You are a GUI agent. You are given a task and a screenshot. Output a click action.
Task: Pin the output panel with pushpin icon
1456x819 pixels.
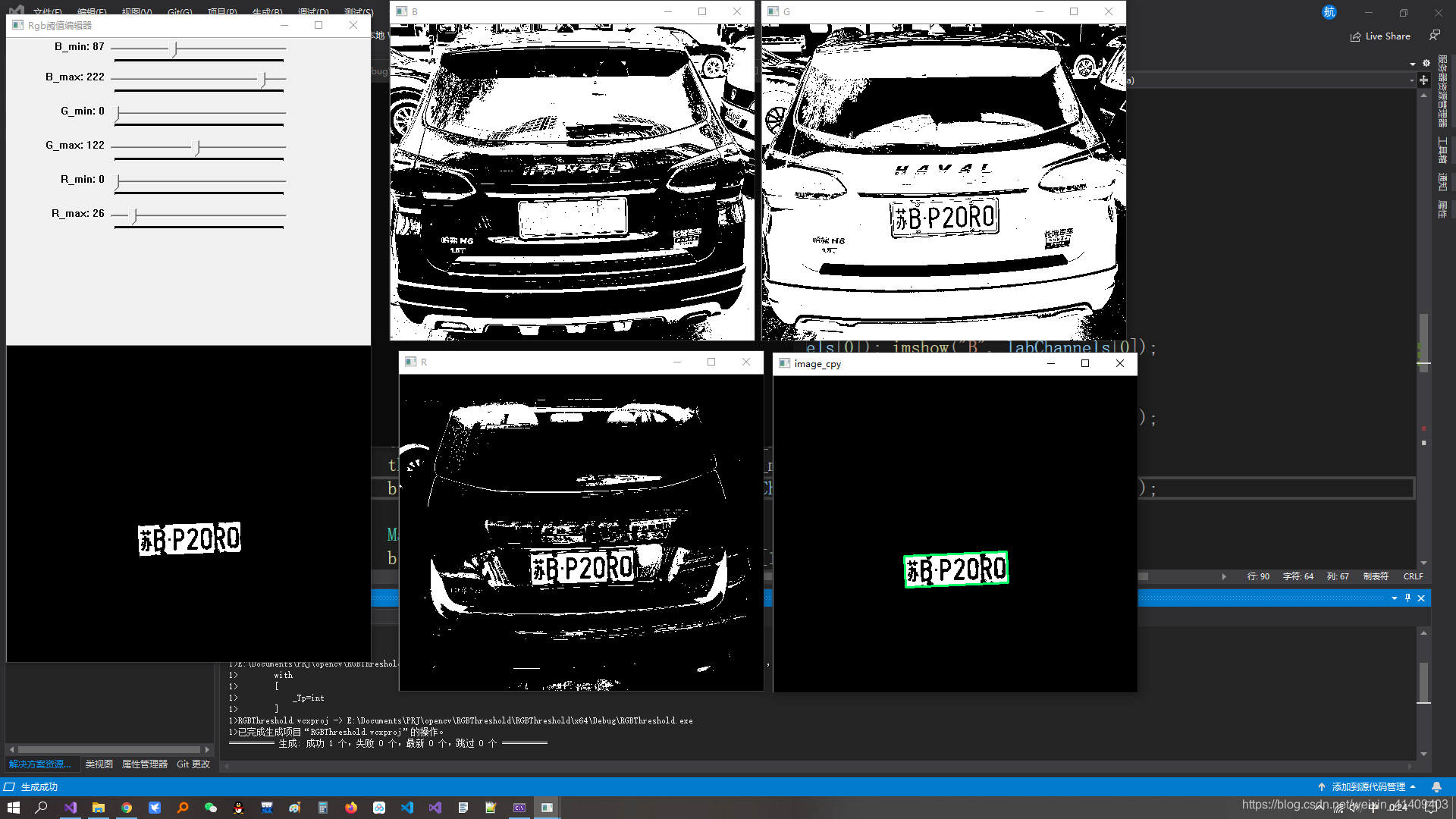click(1407, 598)
